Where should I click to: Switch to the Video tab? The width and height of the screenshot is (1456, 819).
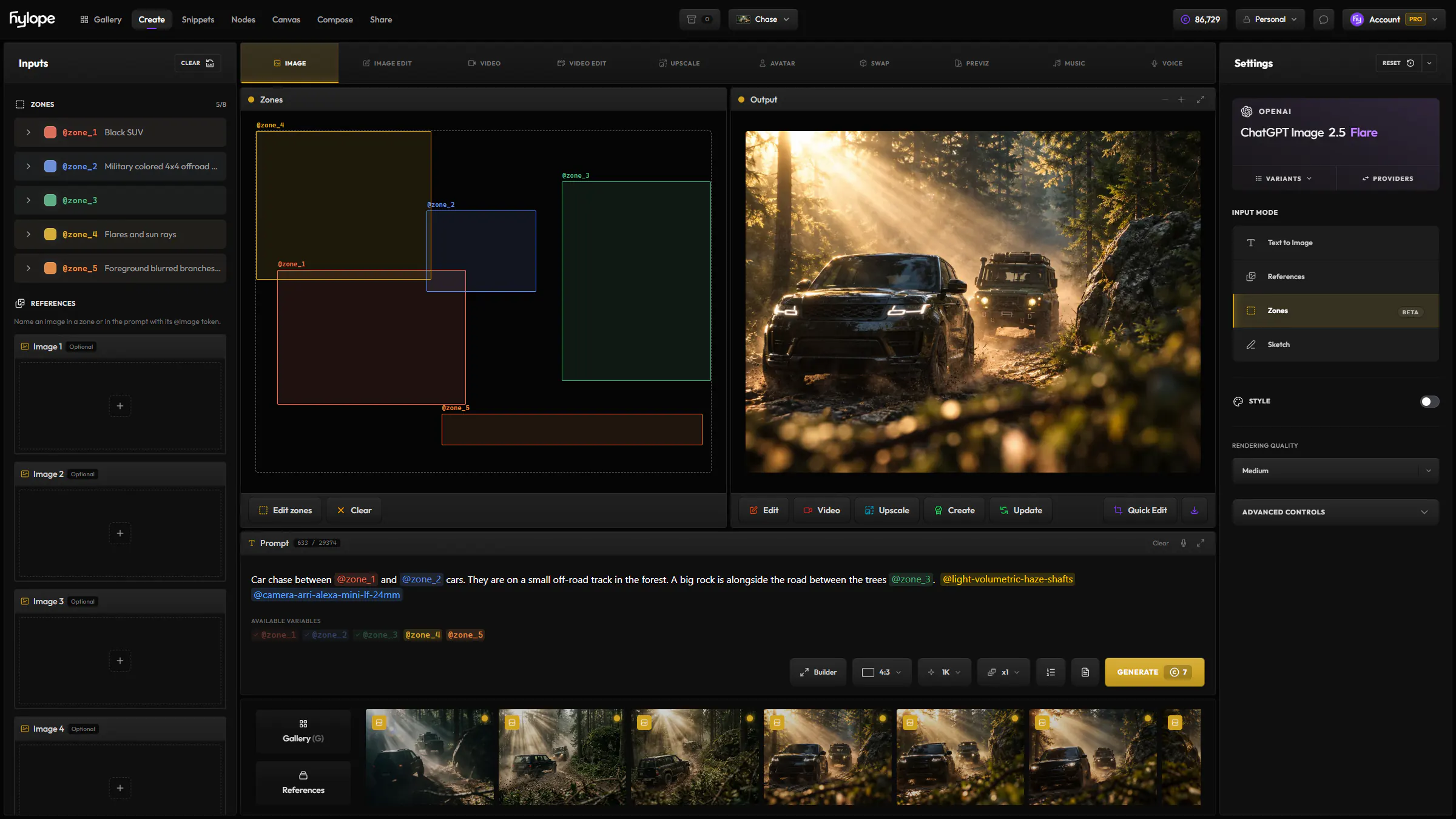(484, 63)
